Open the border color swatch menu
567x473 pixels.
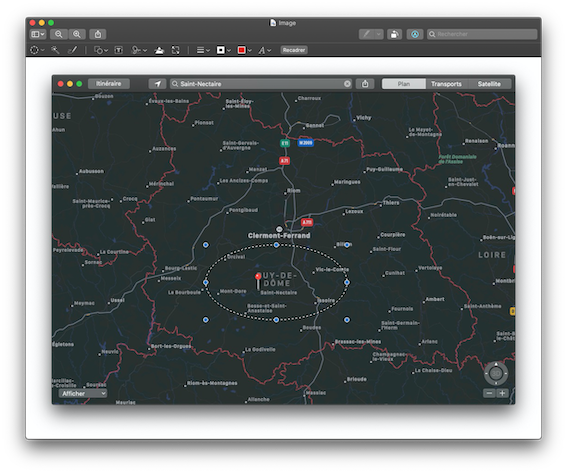[x=223, y=50]
